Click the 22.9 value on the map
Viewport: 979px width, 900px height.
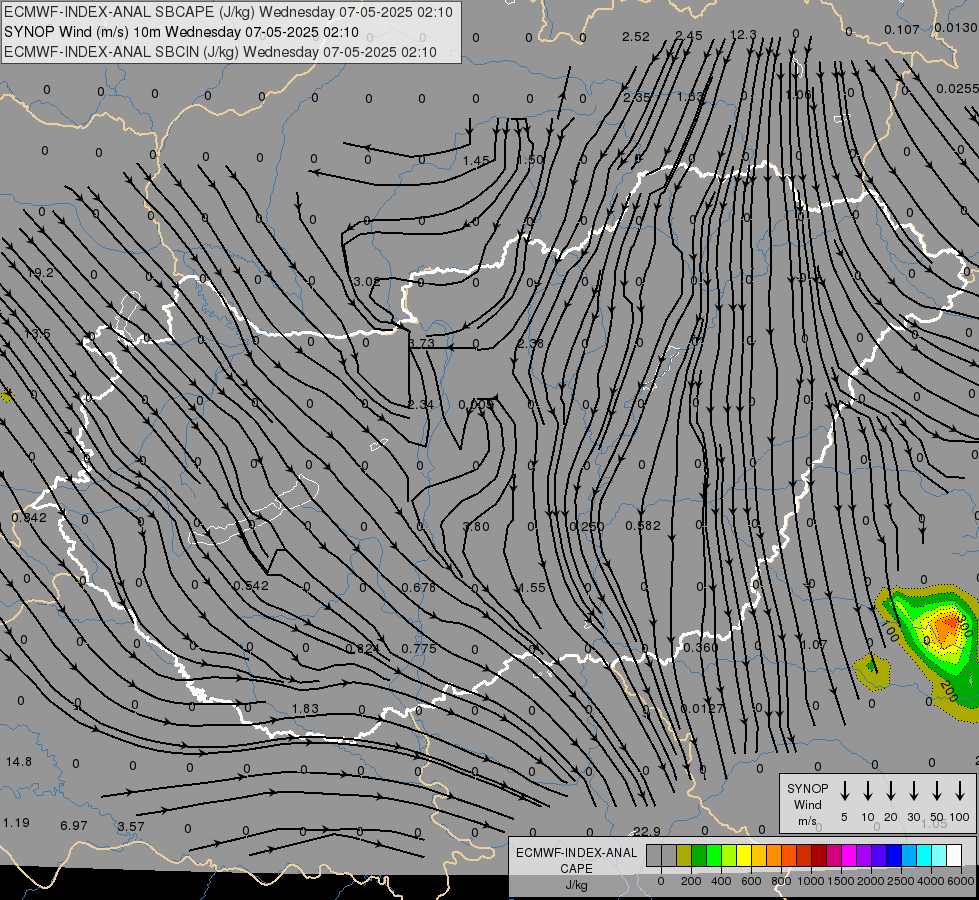(647, 831)
